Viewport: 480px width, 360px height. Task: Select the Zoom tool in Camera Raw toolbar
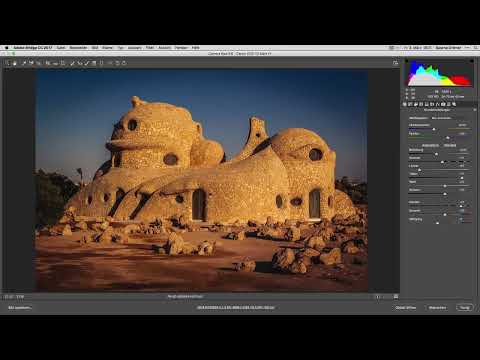(x=8, y=63)
